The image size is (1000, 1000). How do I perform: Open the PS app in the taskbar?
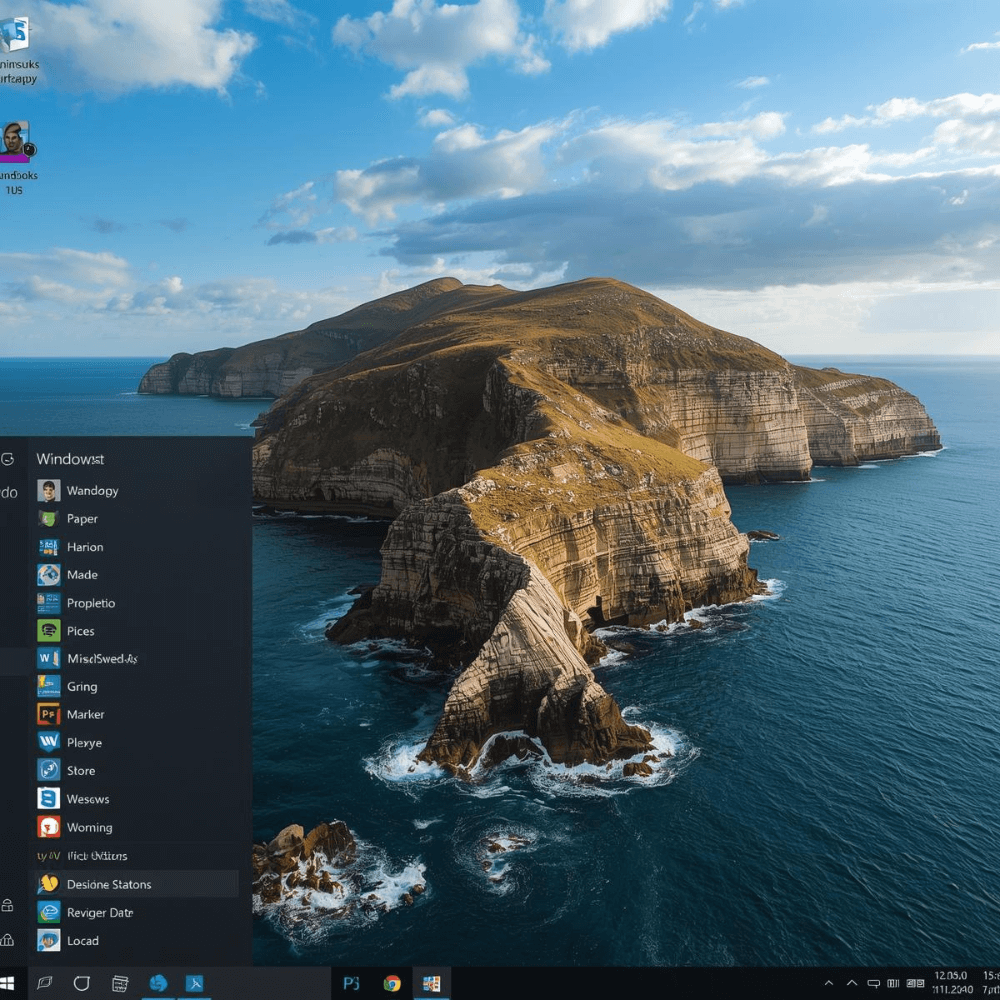(x=351, y=983)
